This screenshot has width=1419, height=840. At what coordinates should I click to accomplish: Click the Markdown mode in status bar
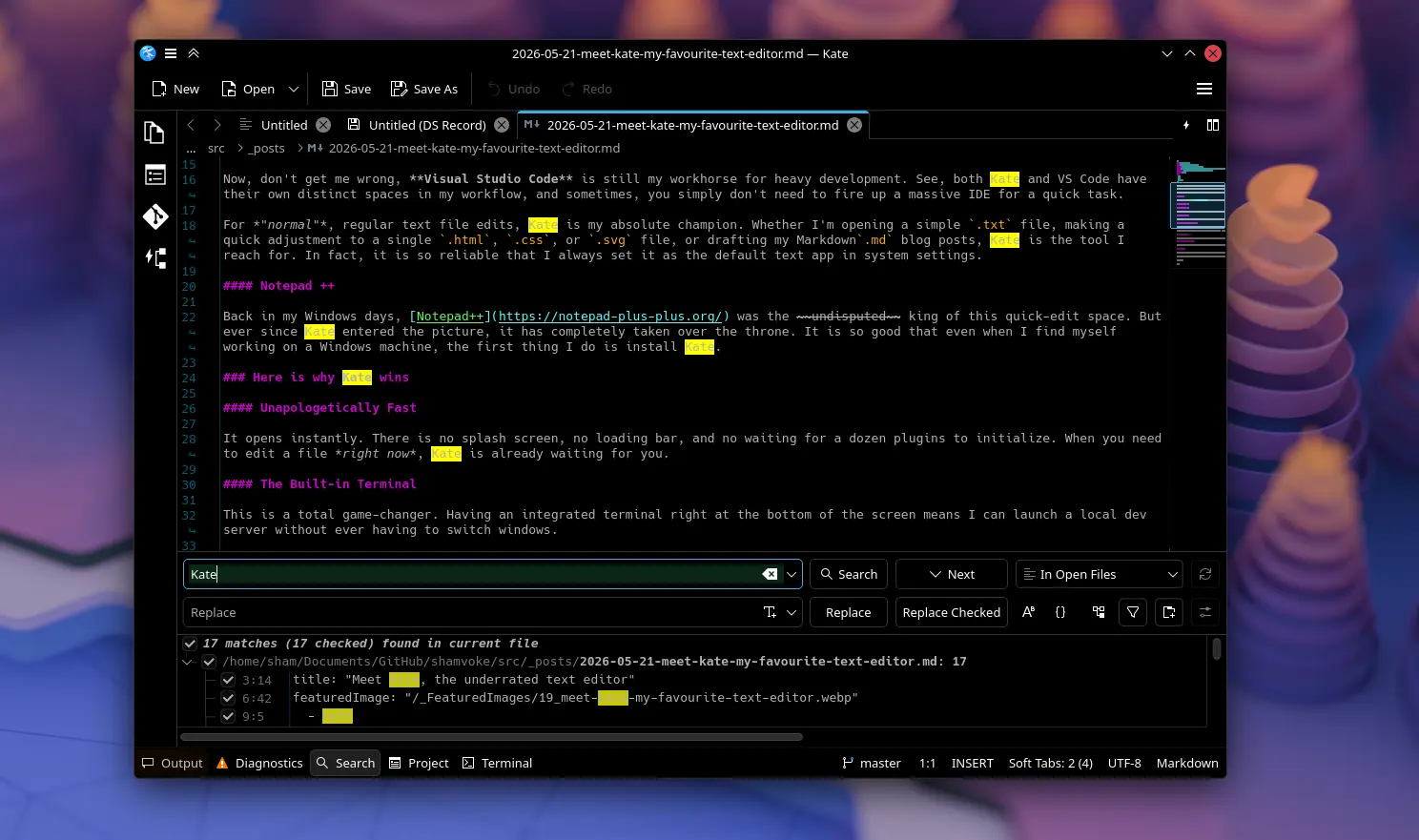tap(1187, 763)
